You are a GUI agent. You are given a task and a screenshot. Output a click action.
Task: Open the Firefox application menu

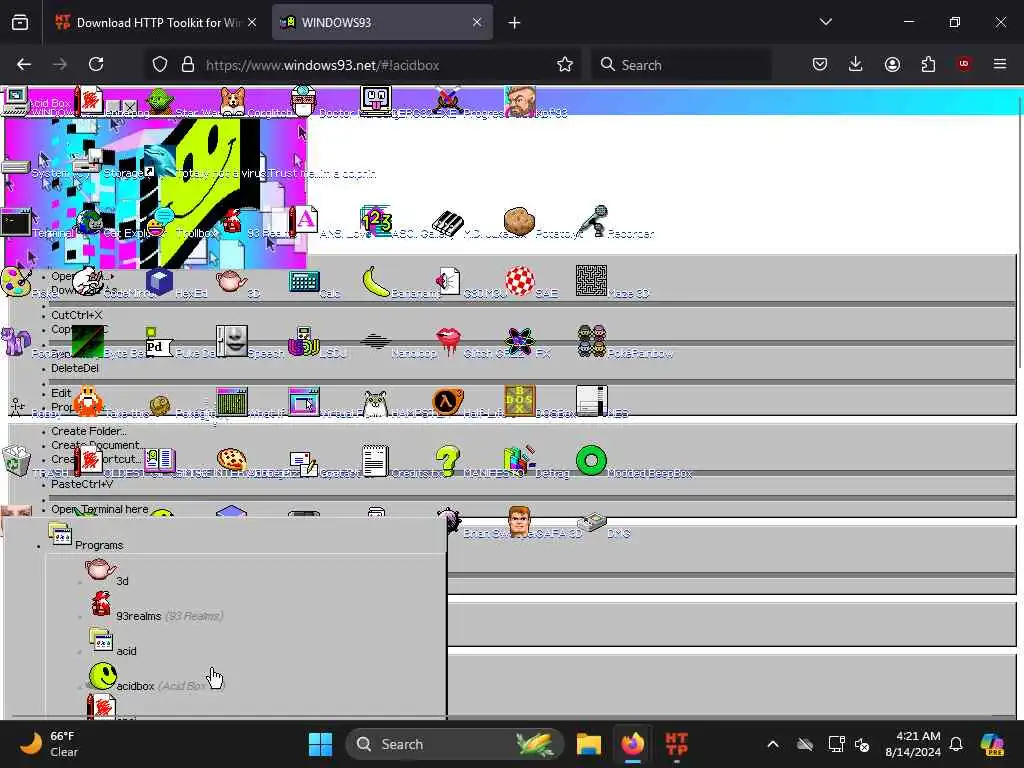point(1000,64)
